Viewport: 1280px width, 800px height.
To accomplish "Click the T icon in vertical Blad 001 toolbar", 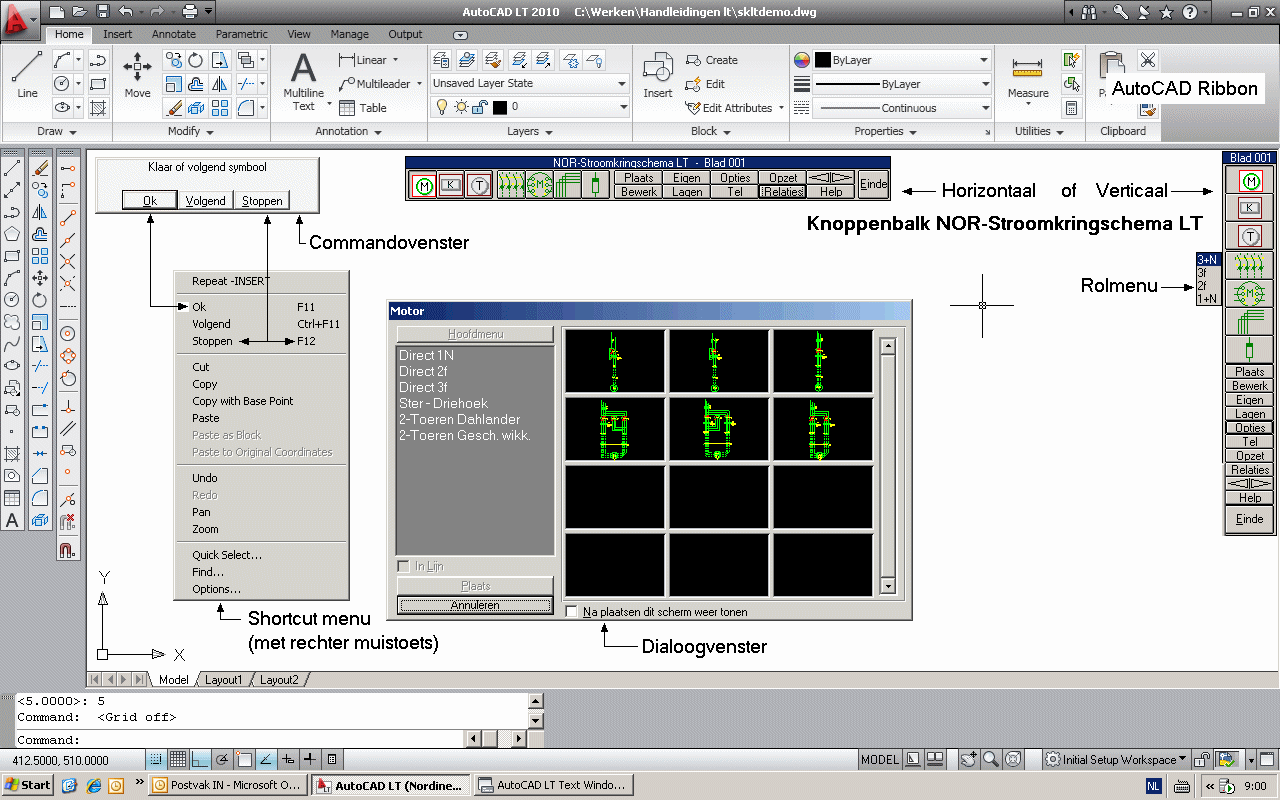I will 1250,236.
